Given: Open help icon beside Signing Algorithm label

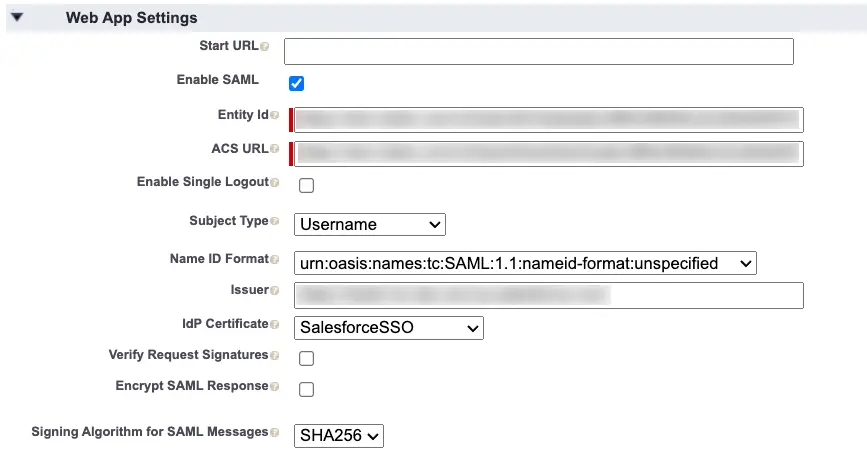Looking at the screenshot, I should (274, 432).
